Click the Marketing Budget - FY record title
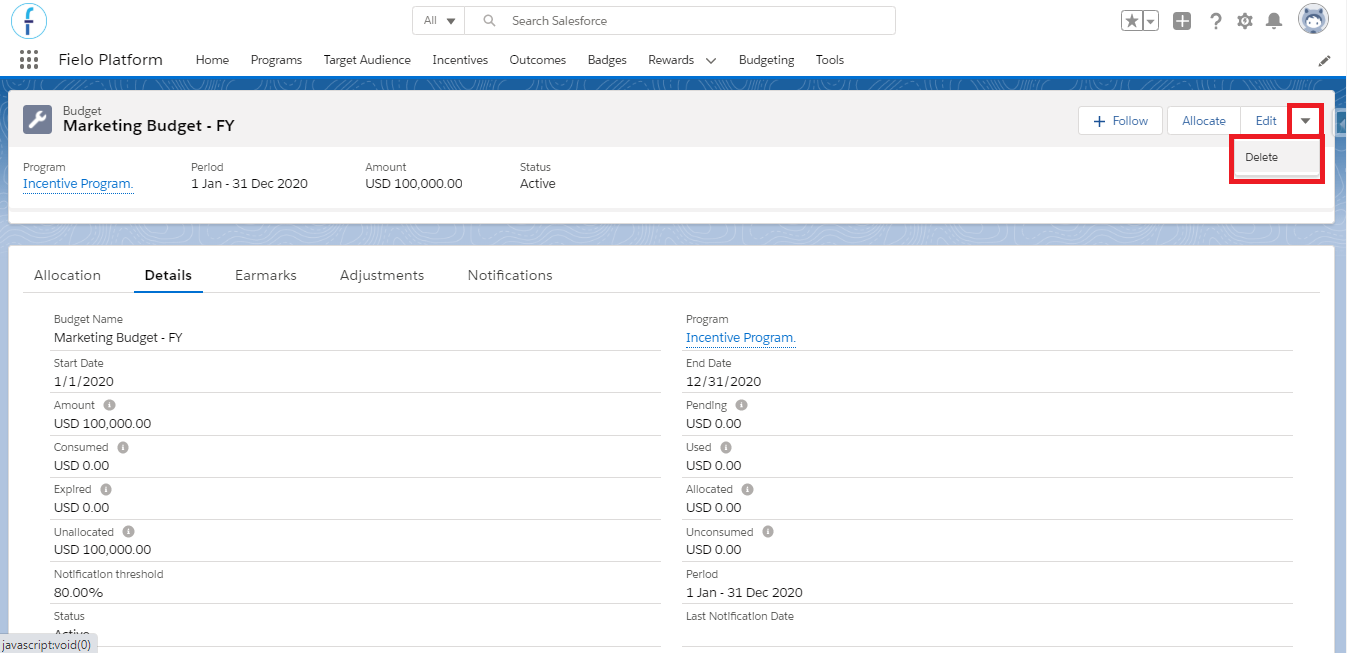 [149, 126]
